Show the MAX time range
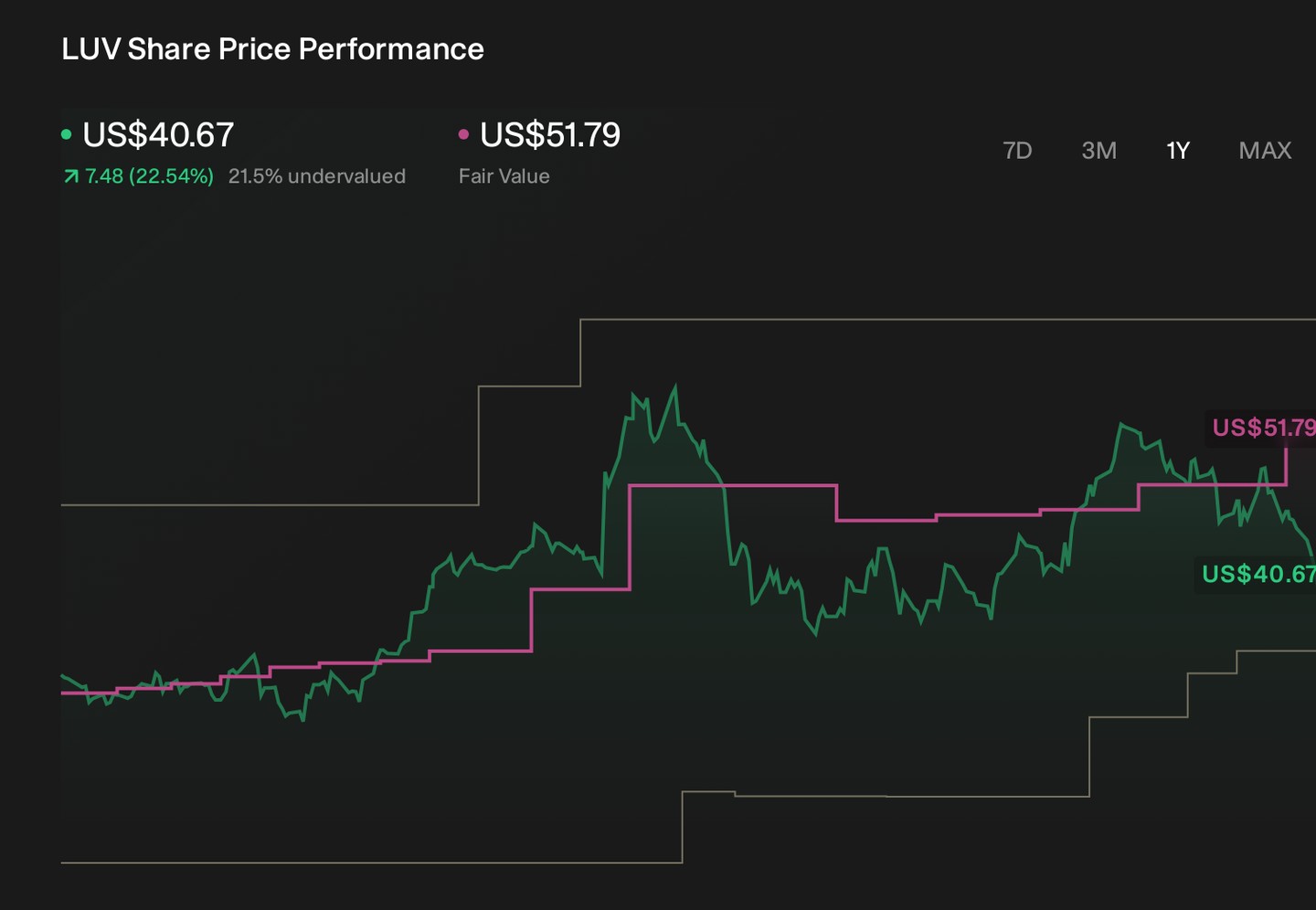The width and height of the screenshot is (1316, 910). click(1265, 150)
